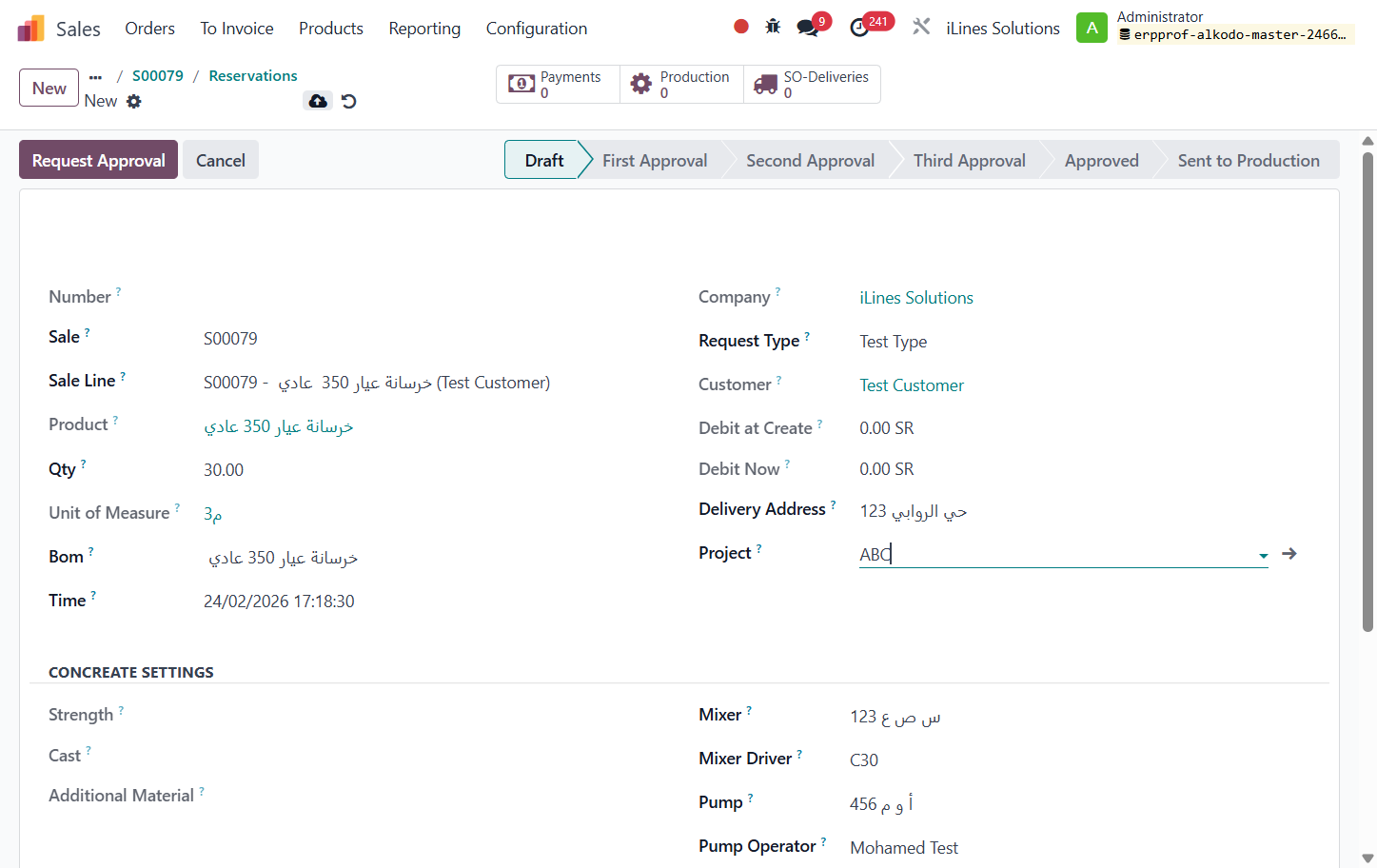Screen dimensions: 1377x868
Task: Open the Test Customer link
Action: coord(912,385)
